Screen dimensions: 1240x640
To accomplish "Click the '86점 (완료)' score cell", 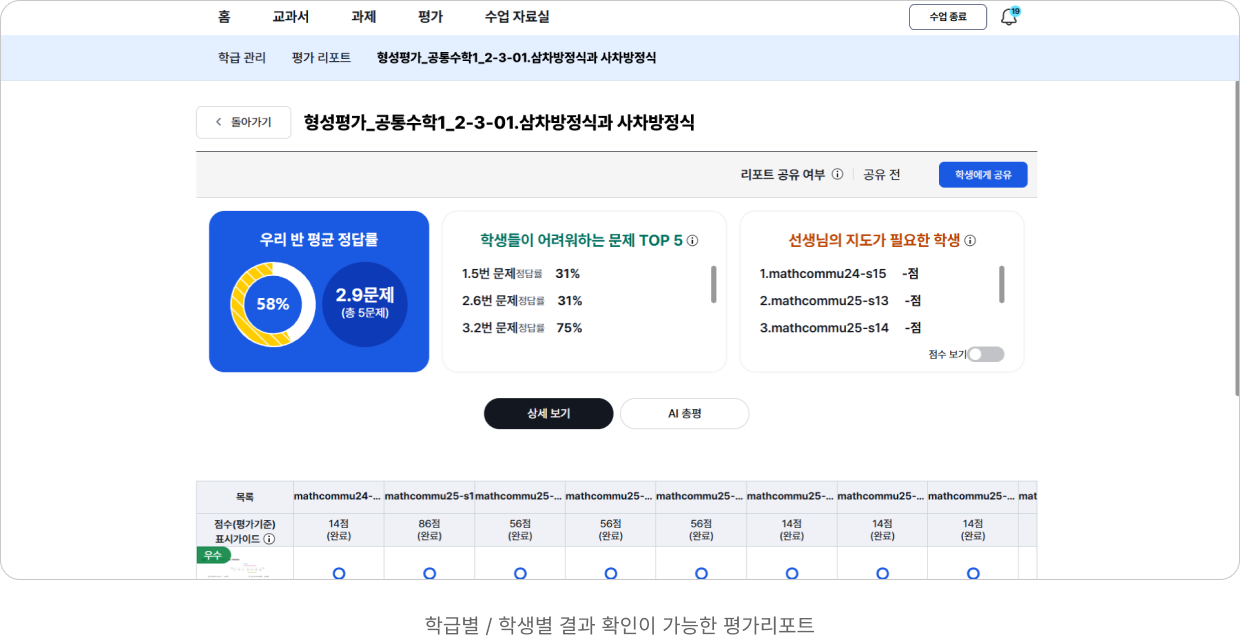I will point(429,530).
